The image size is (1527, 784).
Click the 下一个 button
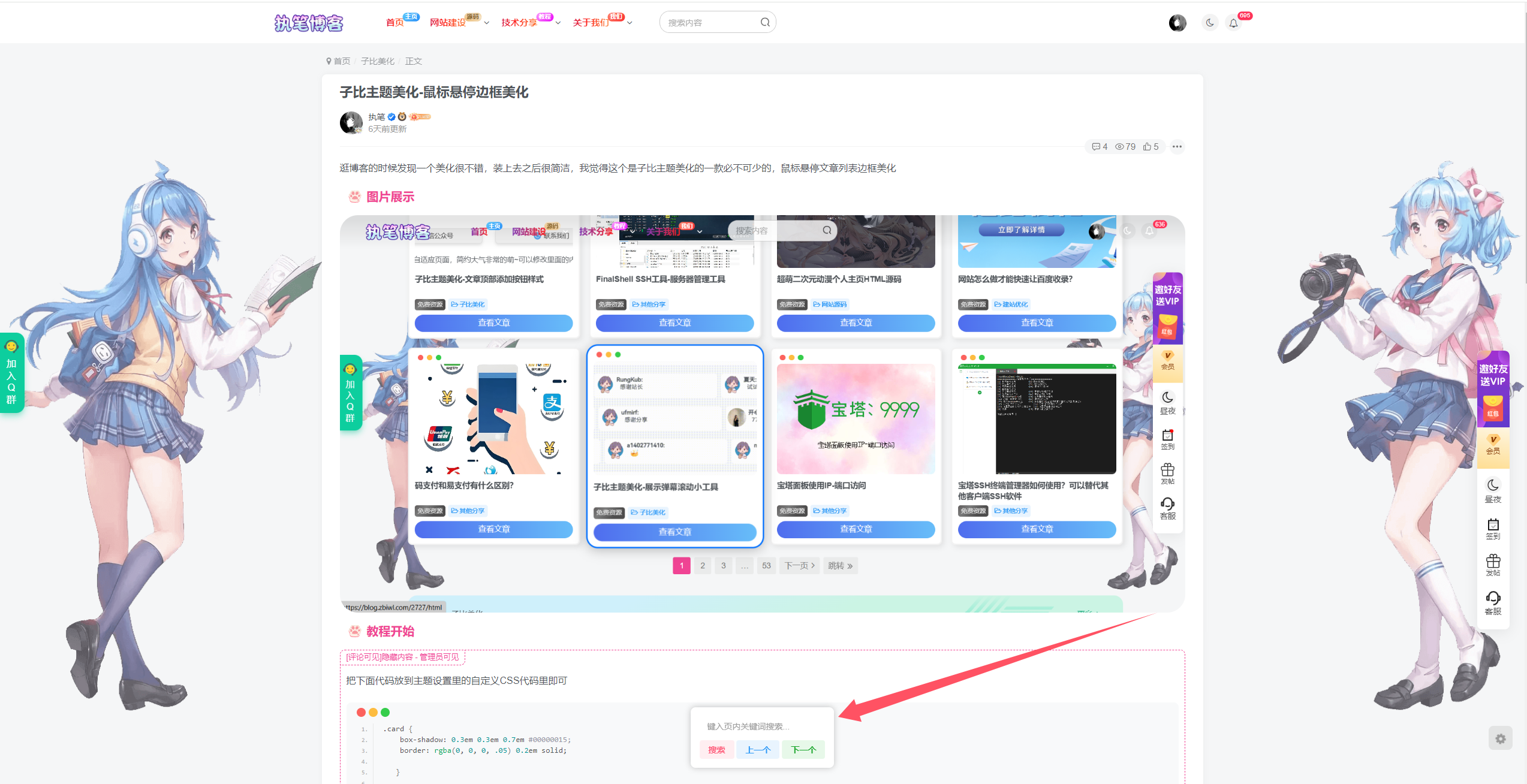(803, 750)
